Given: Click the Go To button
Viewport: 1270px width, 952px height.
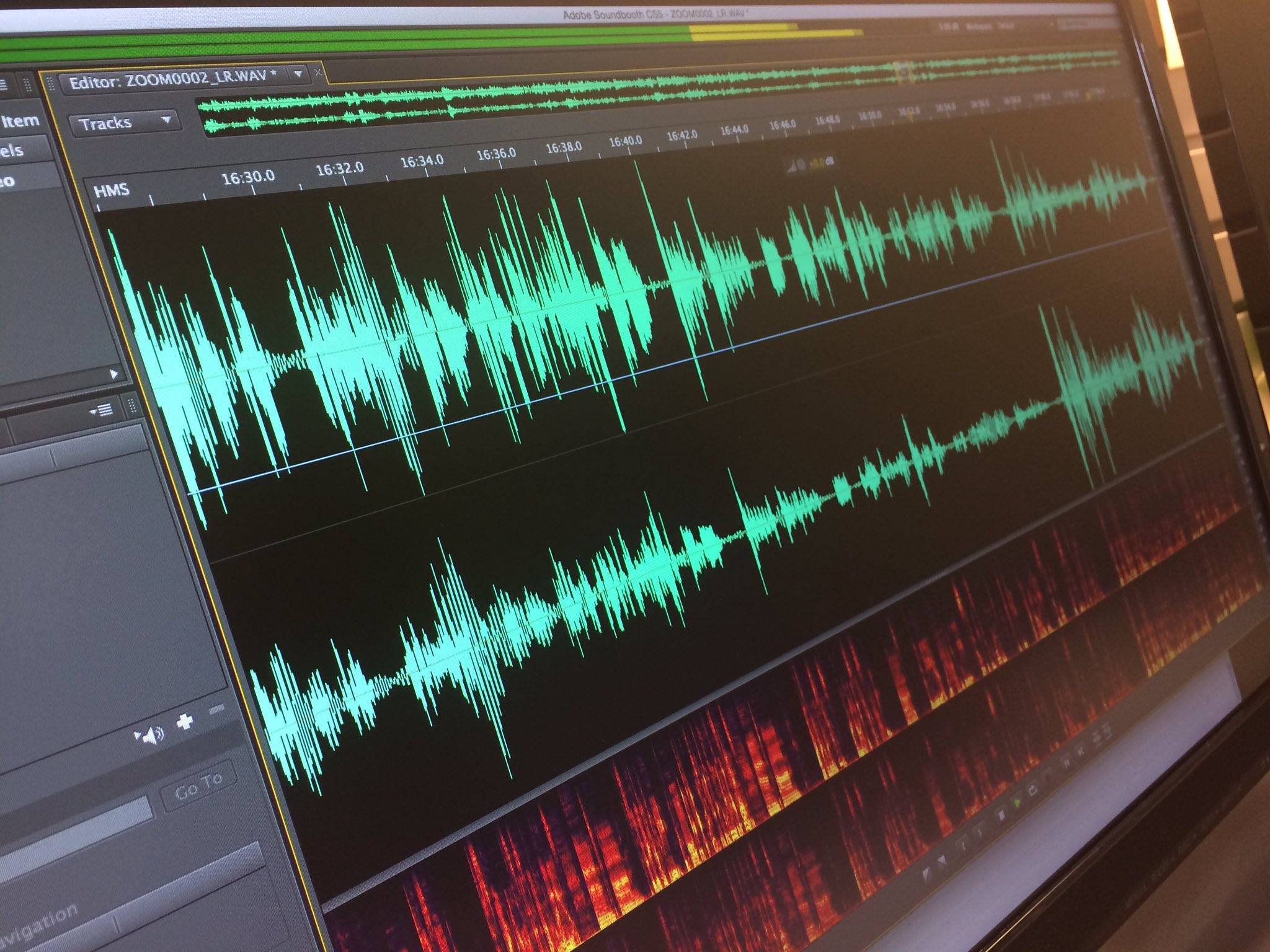Looking at the screenshot, I should click(x=198, y=786).
